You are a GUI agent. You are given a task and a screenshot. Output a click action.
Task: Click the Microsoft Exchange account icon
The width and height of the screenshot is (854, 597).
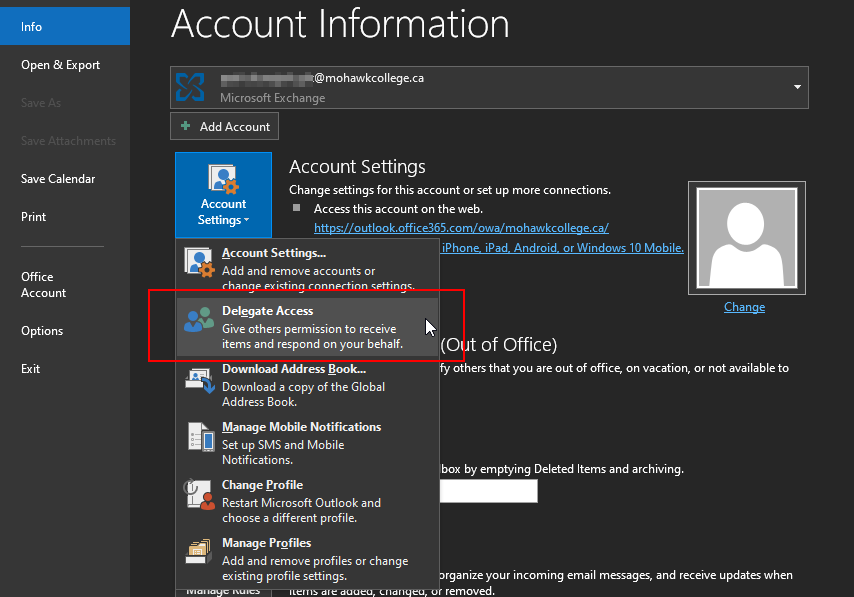click(x=185, y=88)
